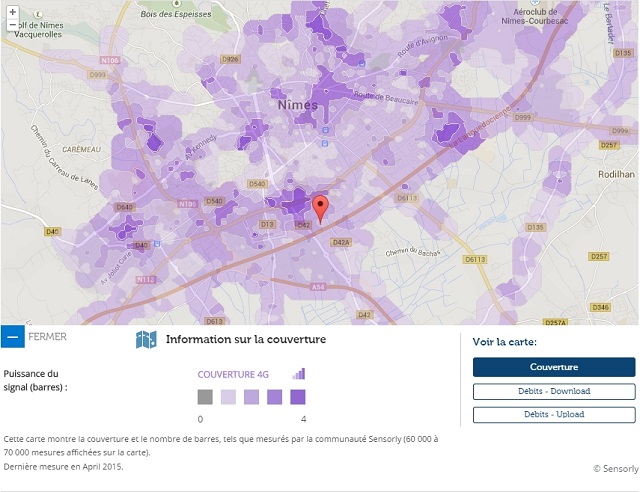Click the Information sur la couverture heading
The image size is (640, 492).
point(245,340)
